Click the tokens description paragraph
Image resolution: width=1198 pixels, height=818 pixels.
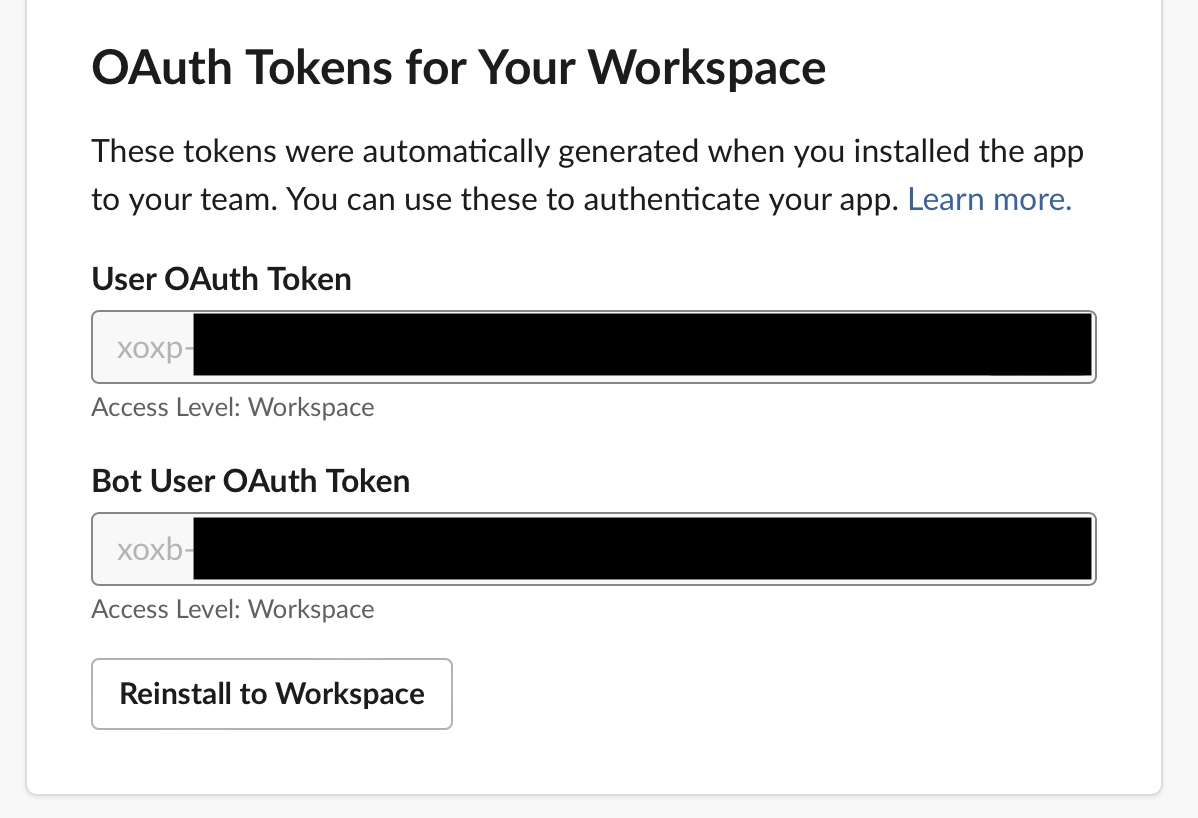tap(587, 175)
